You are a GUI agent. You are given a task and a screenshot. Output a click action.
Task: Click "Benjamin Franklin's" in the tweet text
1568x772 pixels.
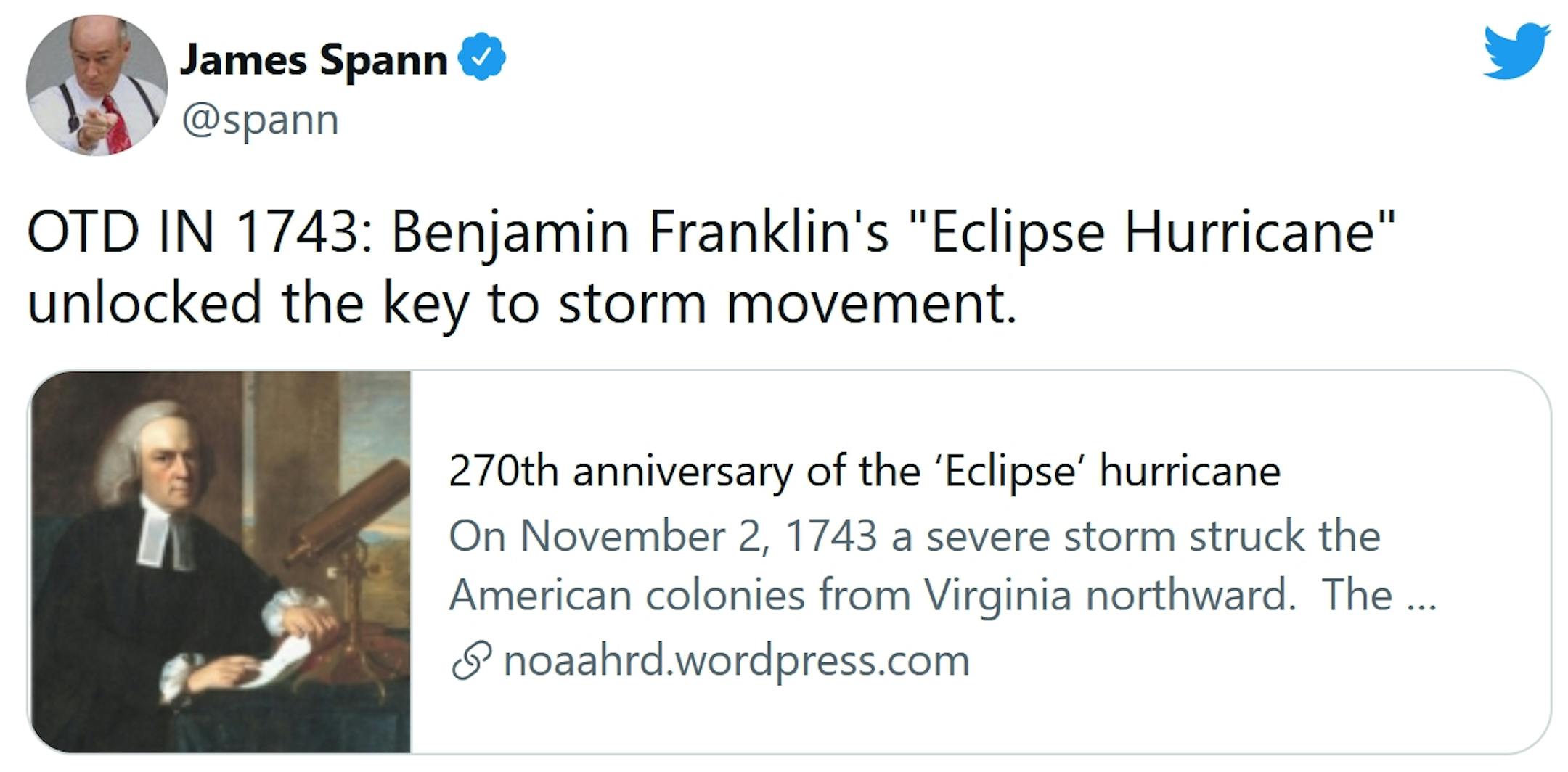coord(640,232)
